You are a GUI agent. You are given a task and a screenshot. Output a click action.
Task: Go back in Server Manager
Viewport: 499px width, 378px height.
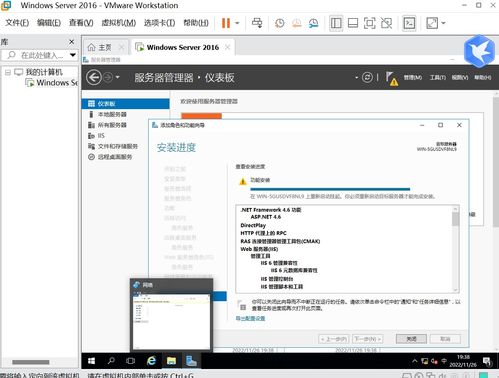click(x=94, y=77)
